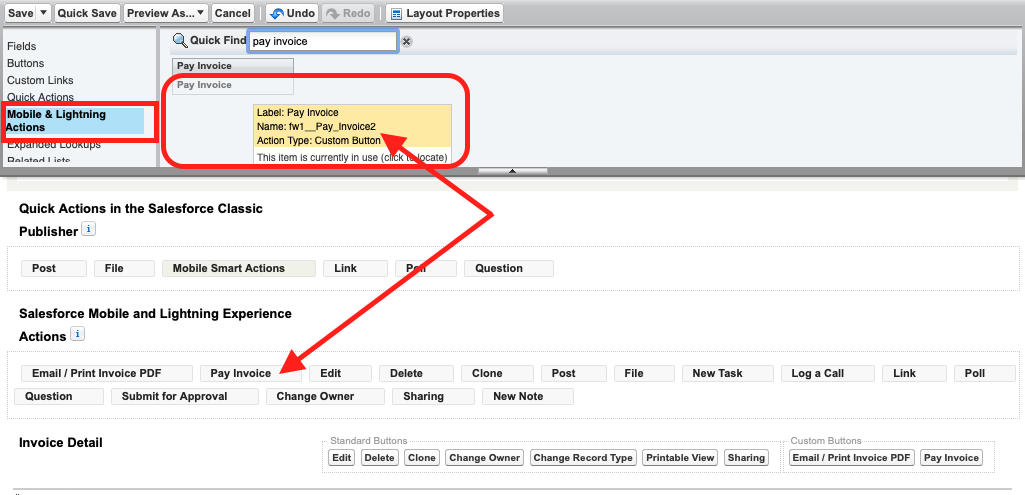1025x495 pixels.
Task: Click Log a Call action
Action: tap(828, 373)
